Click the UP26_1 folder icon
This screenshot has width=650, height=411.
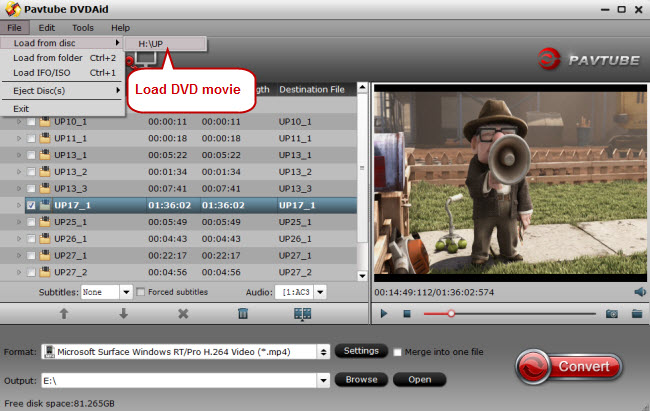(x=45, y=239)
